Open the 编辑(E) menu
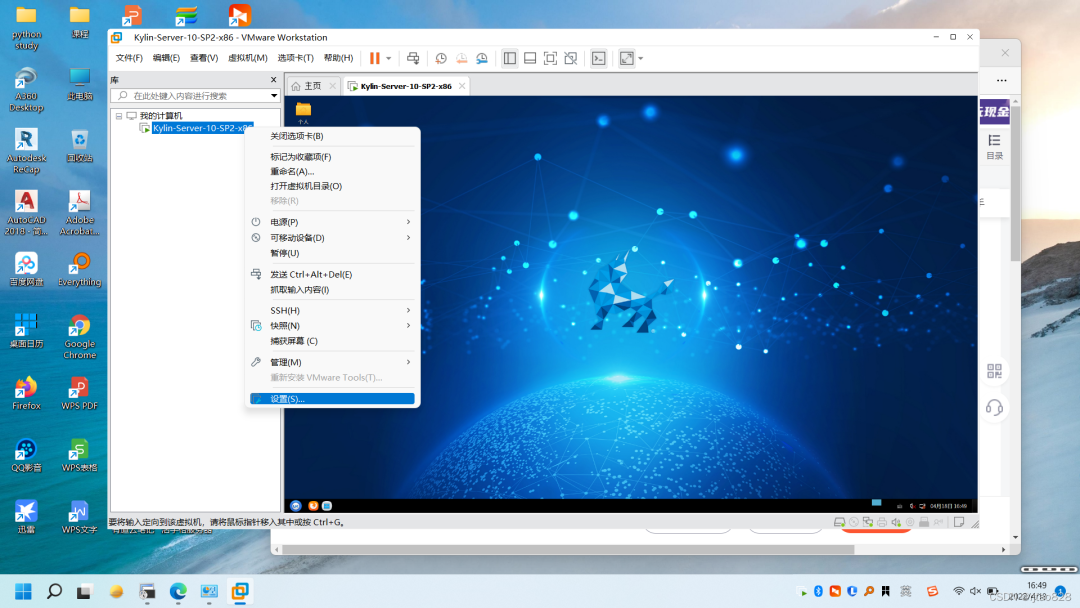 pos(166,58)
